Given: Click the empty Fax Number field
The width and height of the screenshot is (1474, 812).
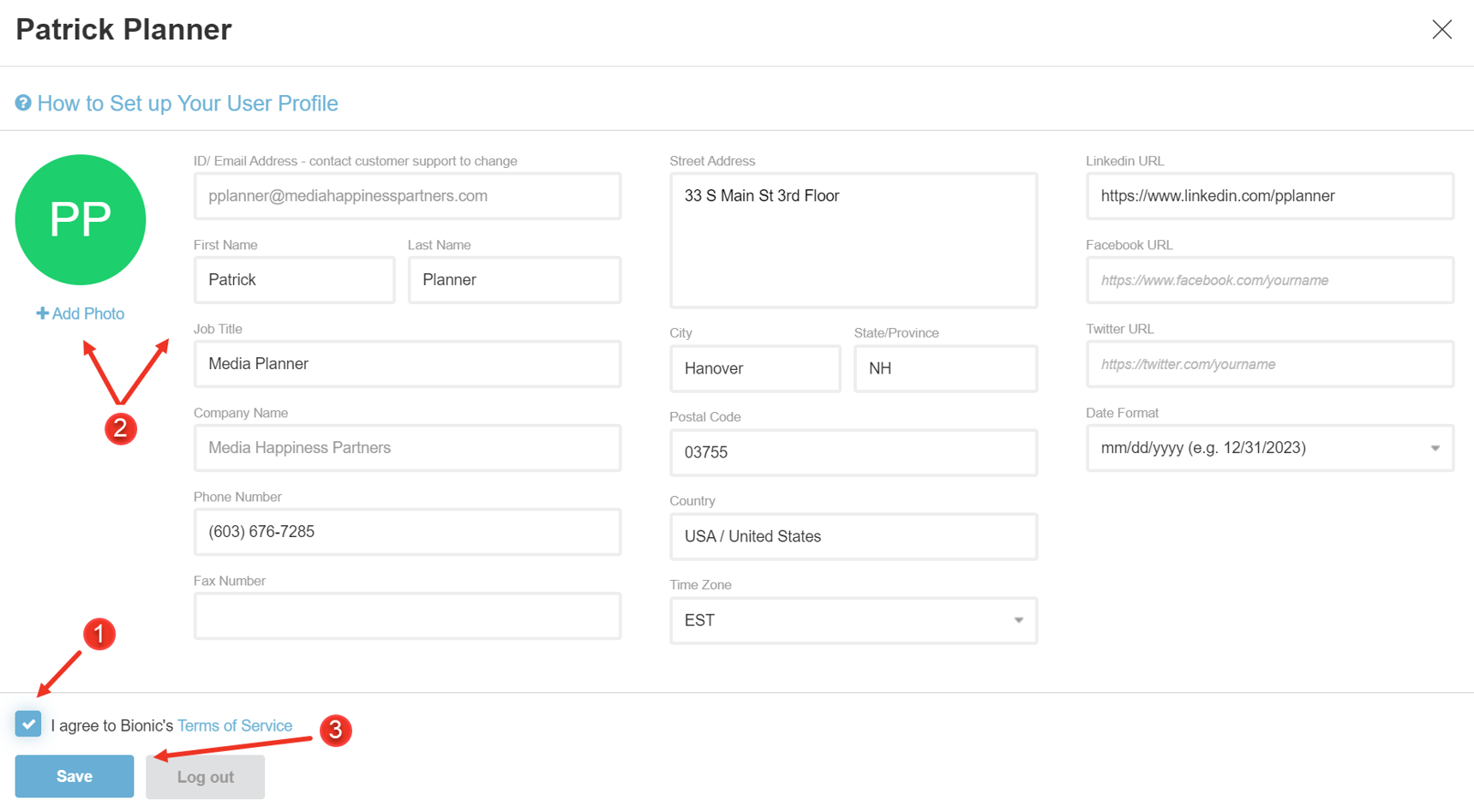Looking at the screenshot, I should [407, 616].
